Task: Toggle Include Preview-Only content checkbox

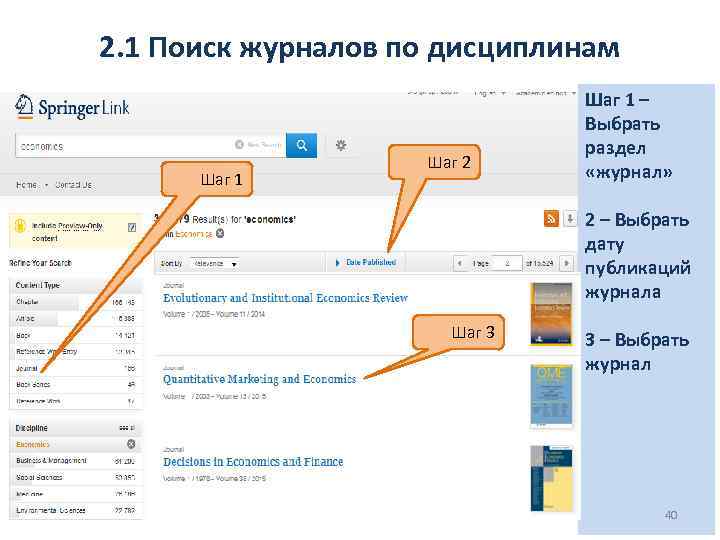Action: click(132, 227)
